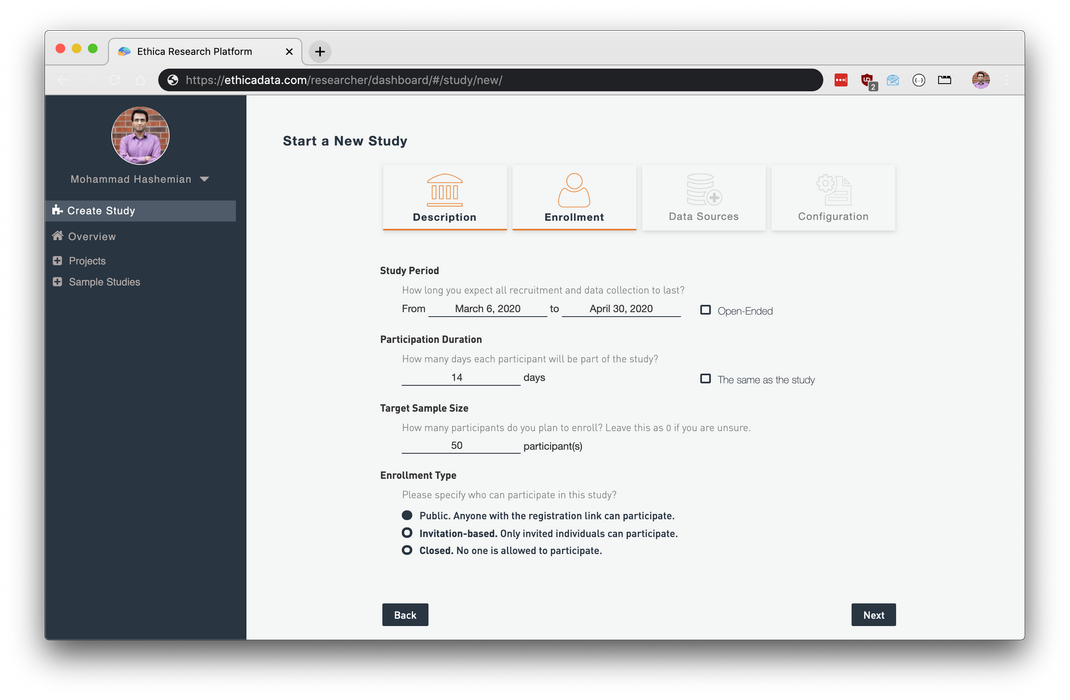Click the Overview home icon in sidebar
The image size is (1070, 700).
58,236
